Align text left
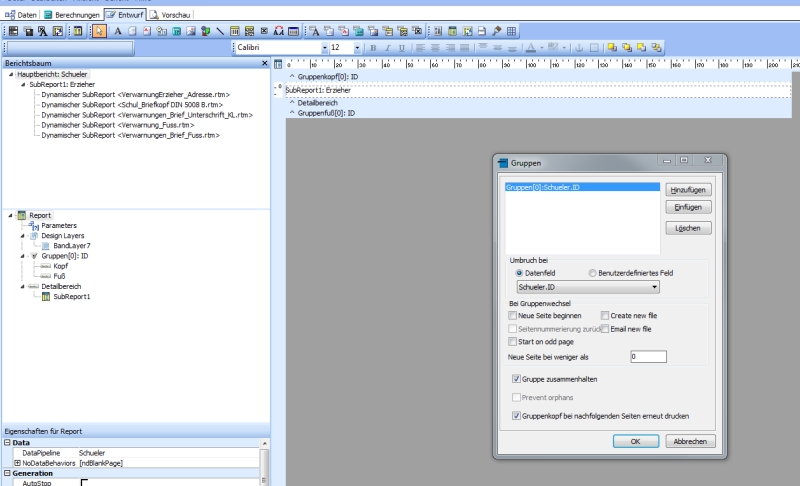 point(420,47)
